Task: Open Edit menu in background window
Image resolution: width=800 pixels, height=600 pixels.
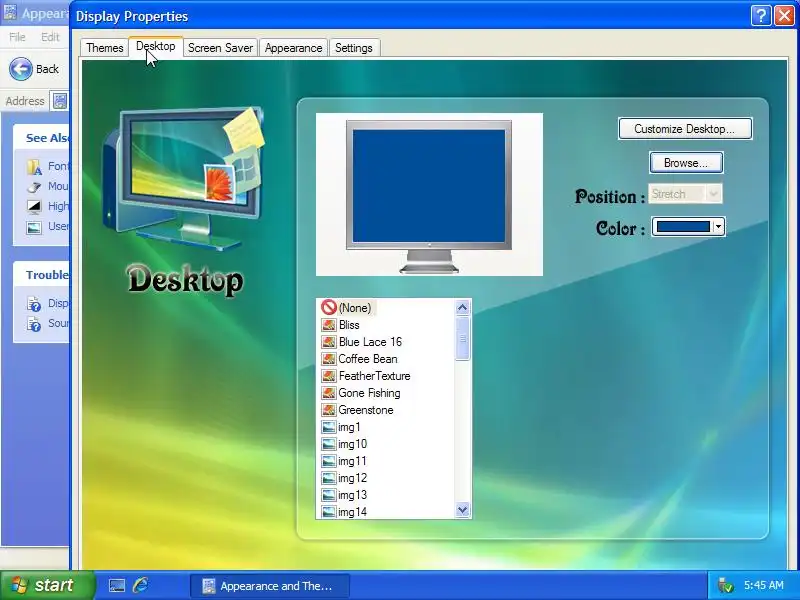Action: 50,37
